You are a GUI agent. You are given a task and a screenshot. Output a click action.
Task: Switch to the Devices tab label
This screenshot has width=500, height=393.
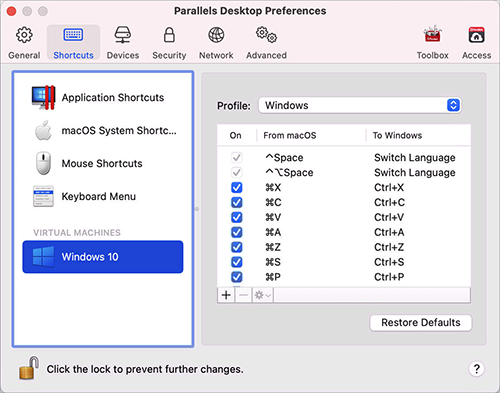(x=123, y=55)
